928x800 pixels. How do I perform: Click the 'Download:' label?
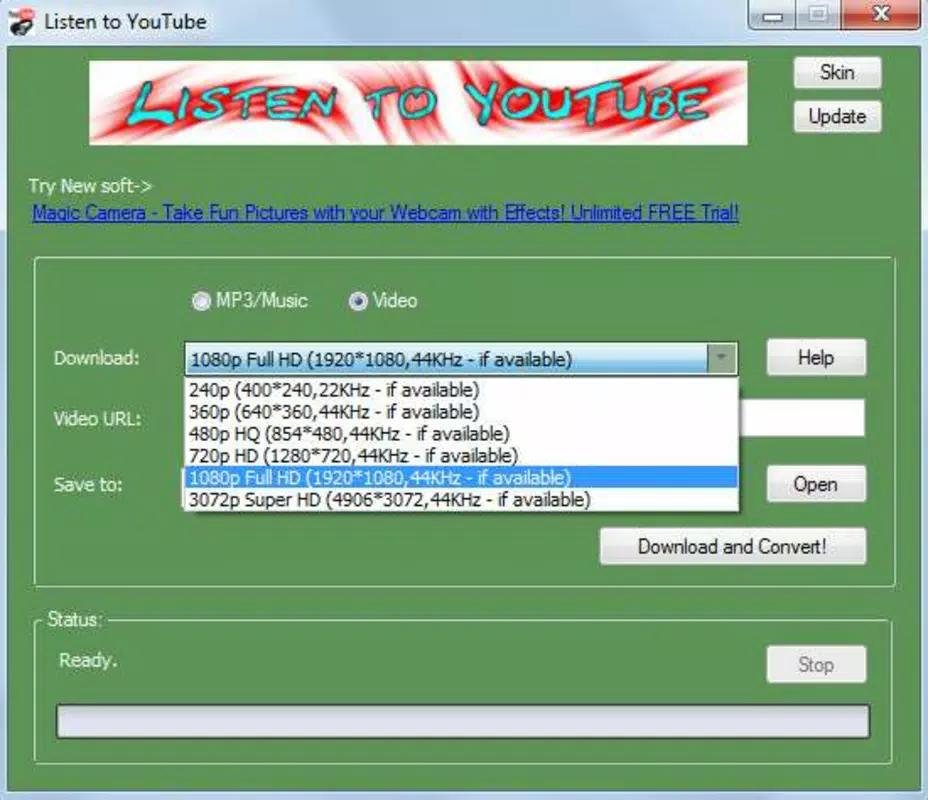[97, 358]
